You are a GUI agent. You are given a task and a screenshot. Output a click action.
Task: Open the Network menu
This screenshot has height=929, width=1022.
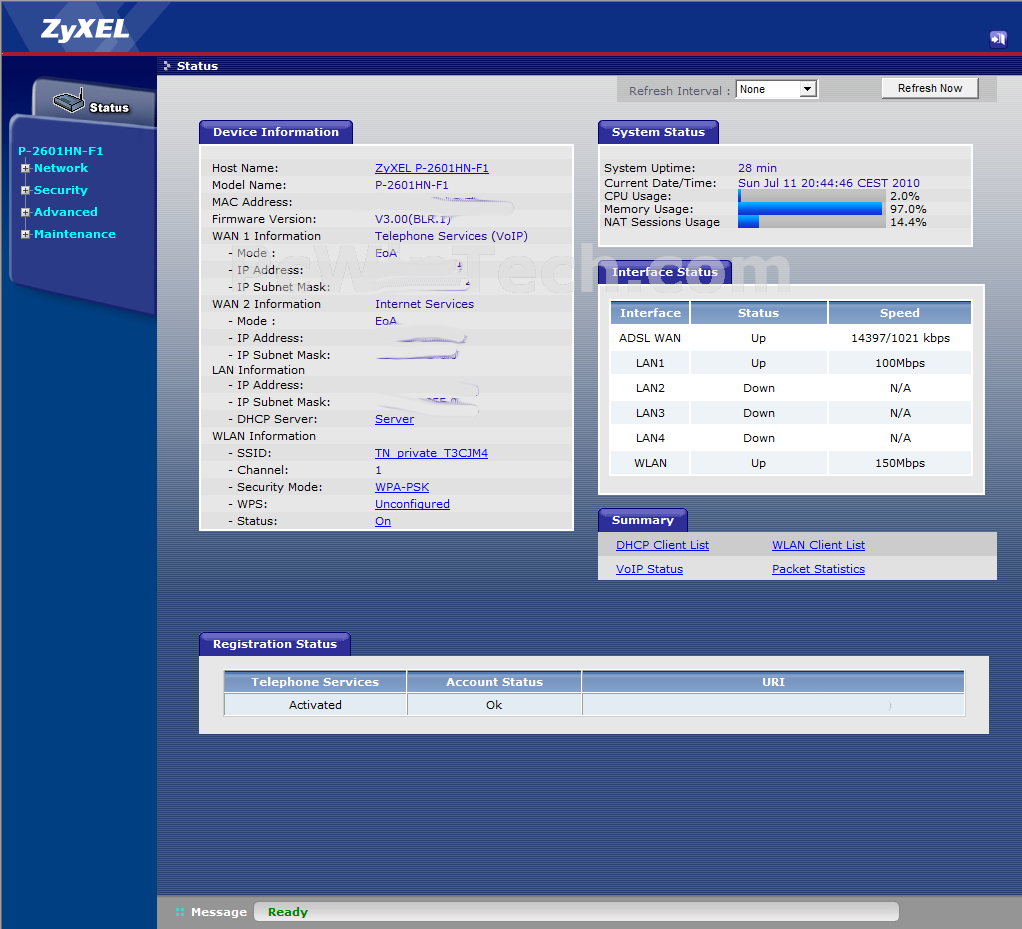[x=61, y=168]
